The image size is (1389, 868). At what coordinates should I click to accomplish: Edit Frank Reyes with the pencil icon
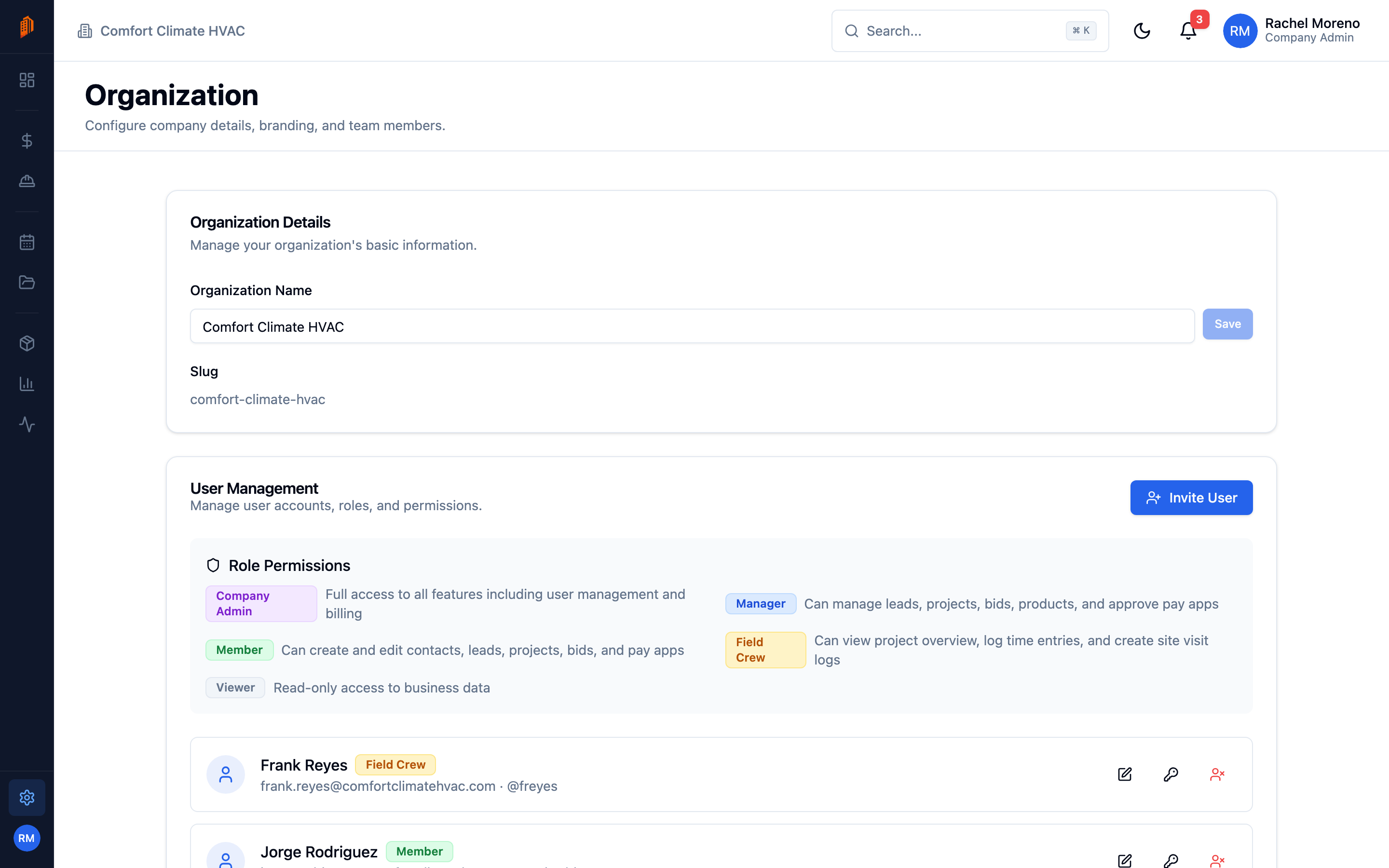coord(1125,774)
